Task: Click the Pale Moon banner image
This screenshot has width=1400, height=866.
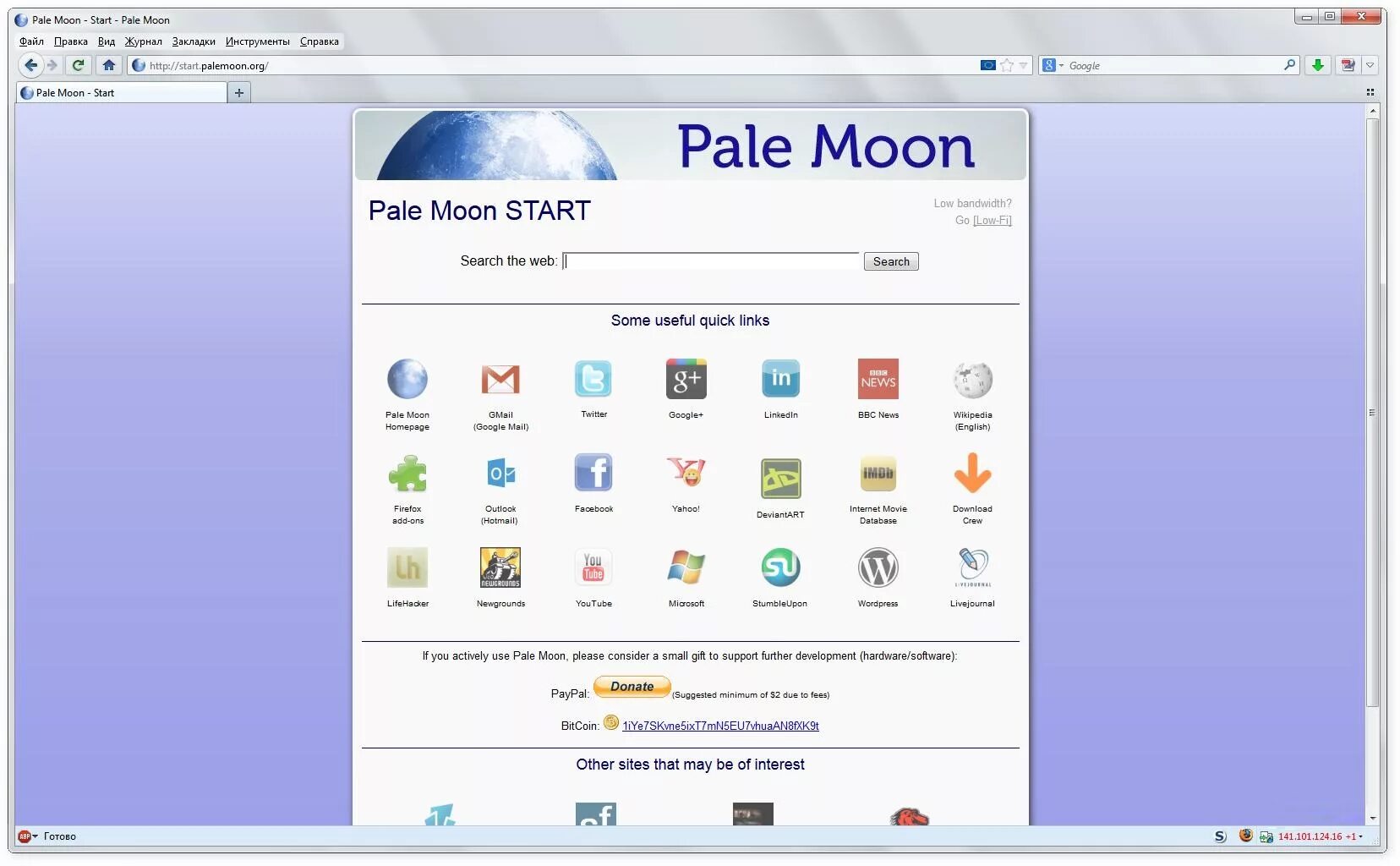Action: 691,145
